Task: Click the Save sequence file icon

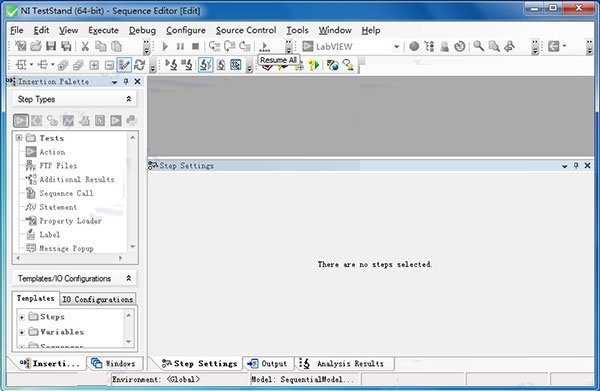Action: pyautogui.click(x=51, y=46)
